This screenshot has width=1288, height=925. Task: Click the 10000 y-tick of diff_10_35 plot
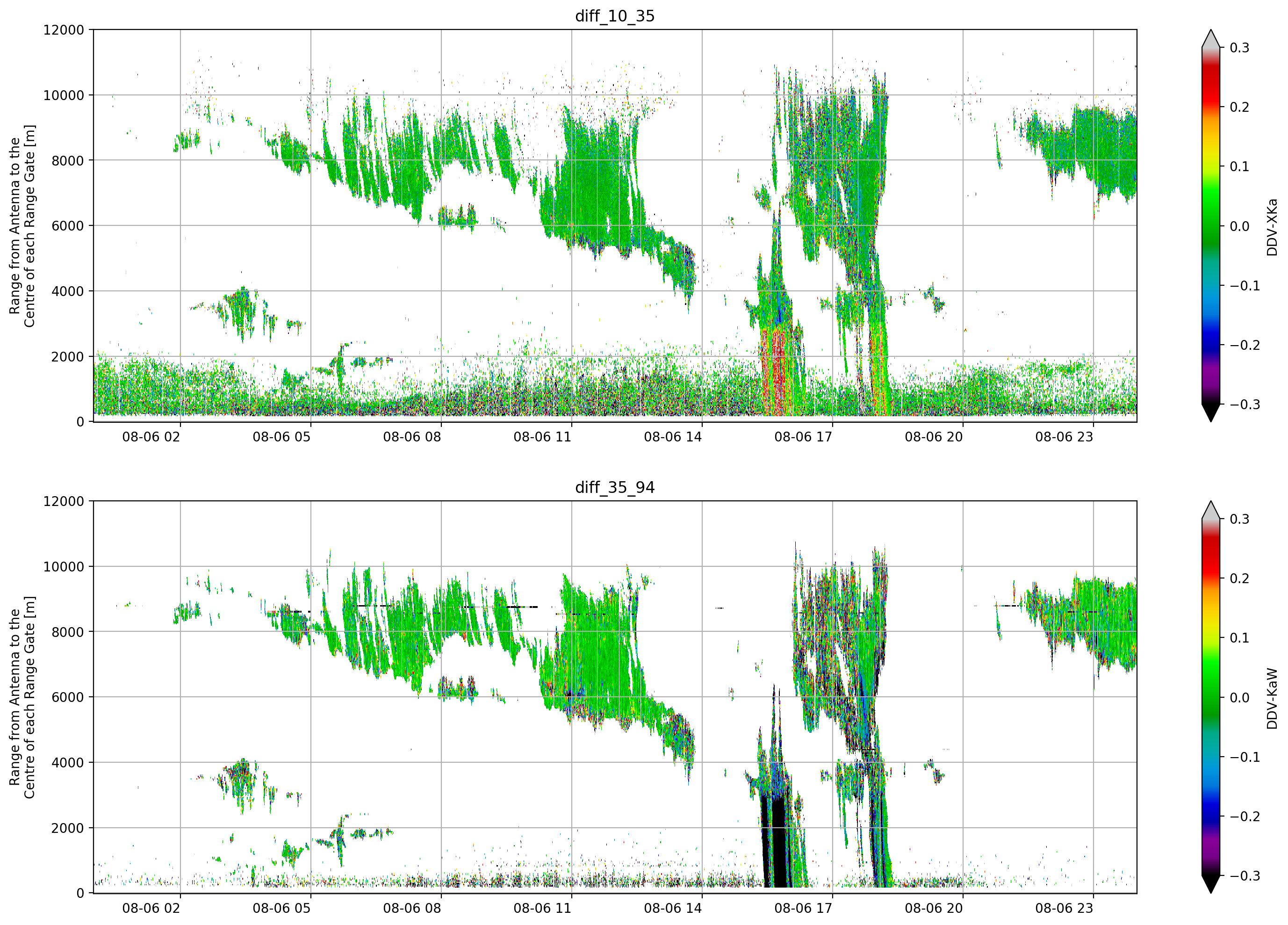pos(64,95)
